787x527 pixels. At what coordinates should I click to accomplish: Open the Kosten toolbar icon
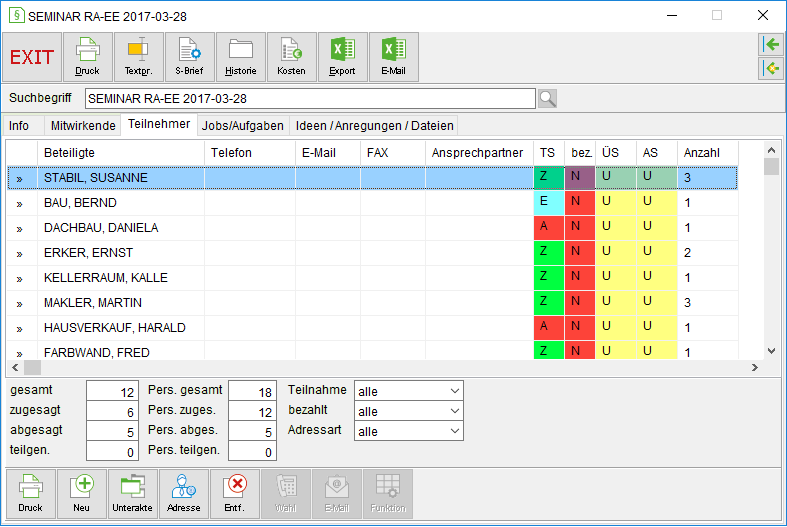pyautogui.click(x=292, y=57)
